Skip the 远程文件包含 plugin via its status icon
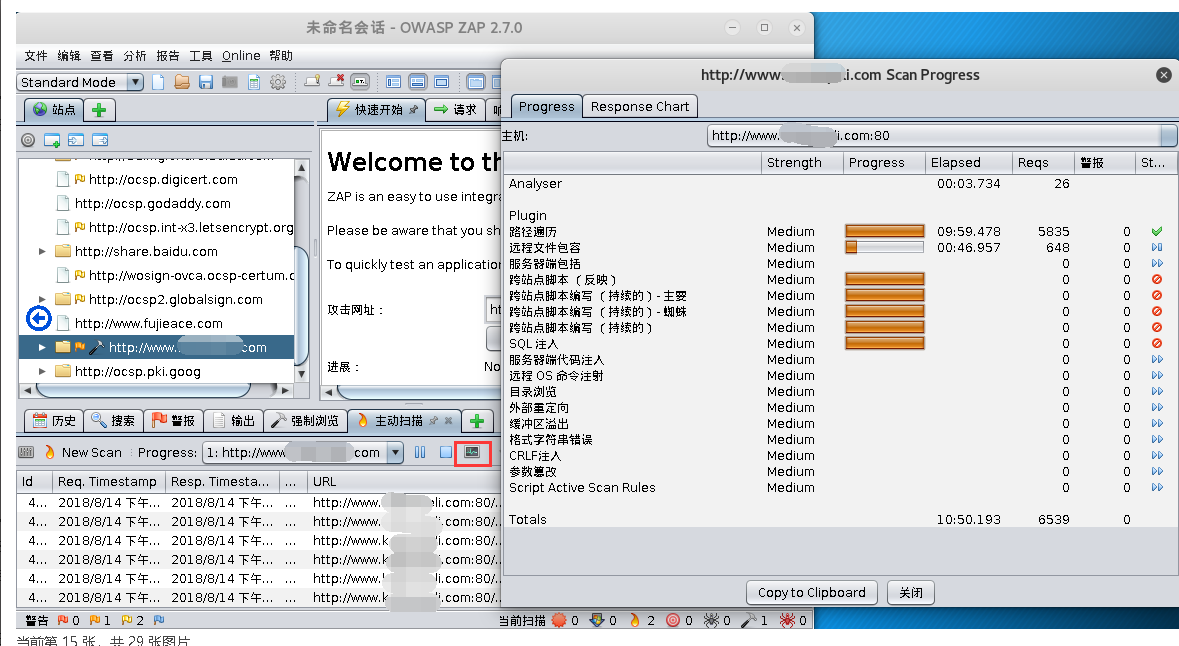This screenshot has height=646, width=1179. (1156, 247)
